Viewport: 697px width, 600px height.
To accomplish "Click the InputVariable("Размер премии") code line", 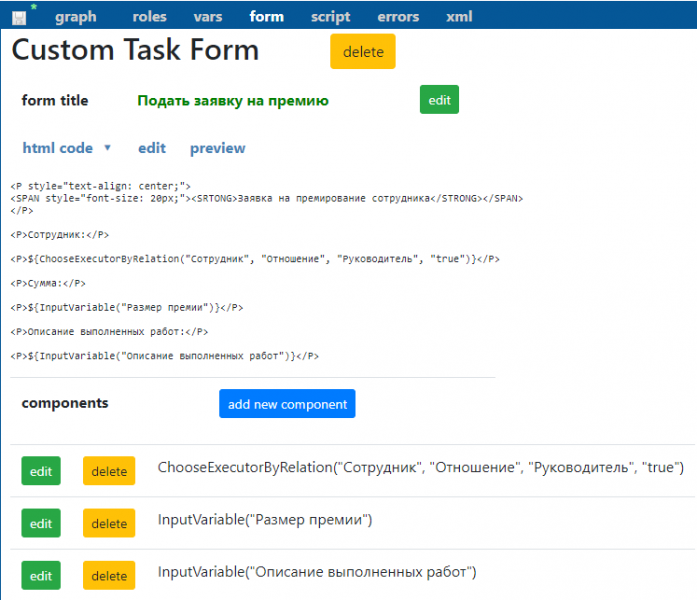I will point(127,308).
